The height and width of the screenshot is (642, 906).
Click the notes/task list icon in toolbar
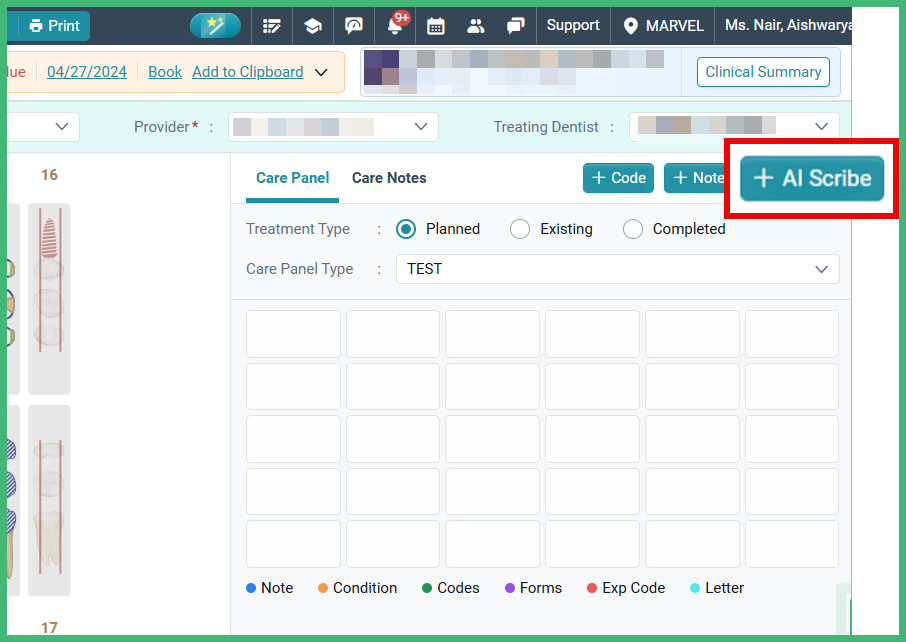271,25
